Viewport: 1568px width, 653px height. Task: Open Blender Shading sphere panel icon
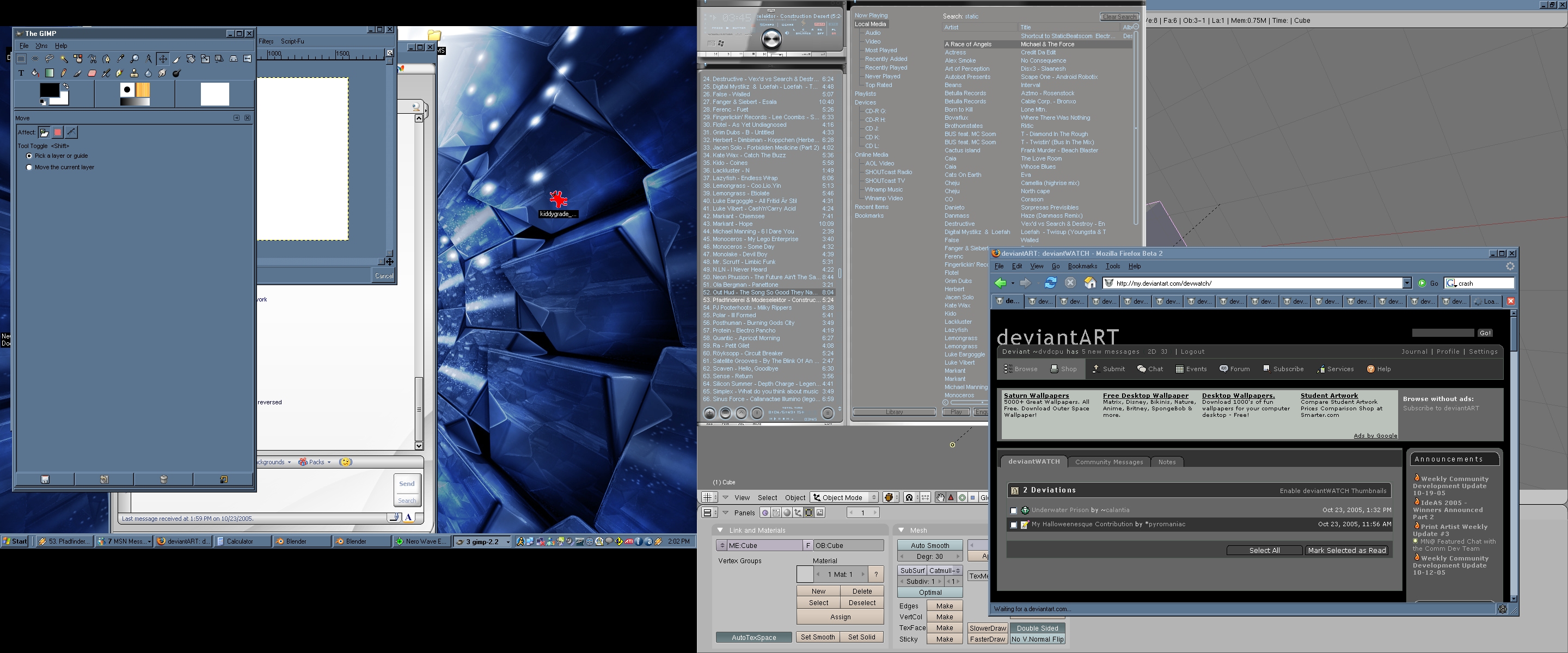tap(787, 513)
